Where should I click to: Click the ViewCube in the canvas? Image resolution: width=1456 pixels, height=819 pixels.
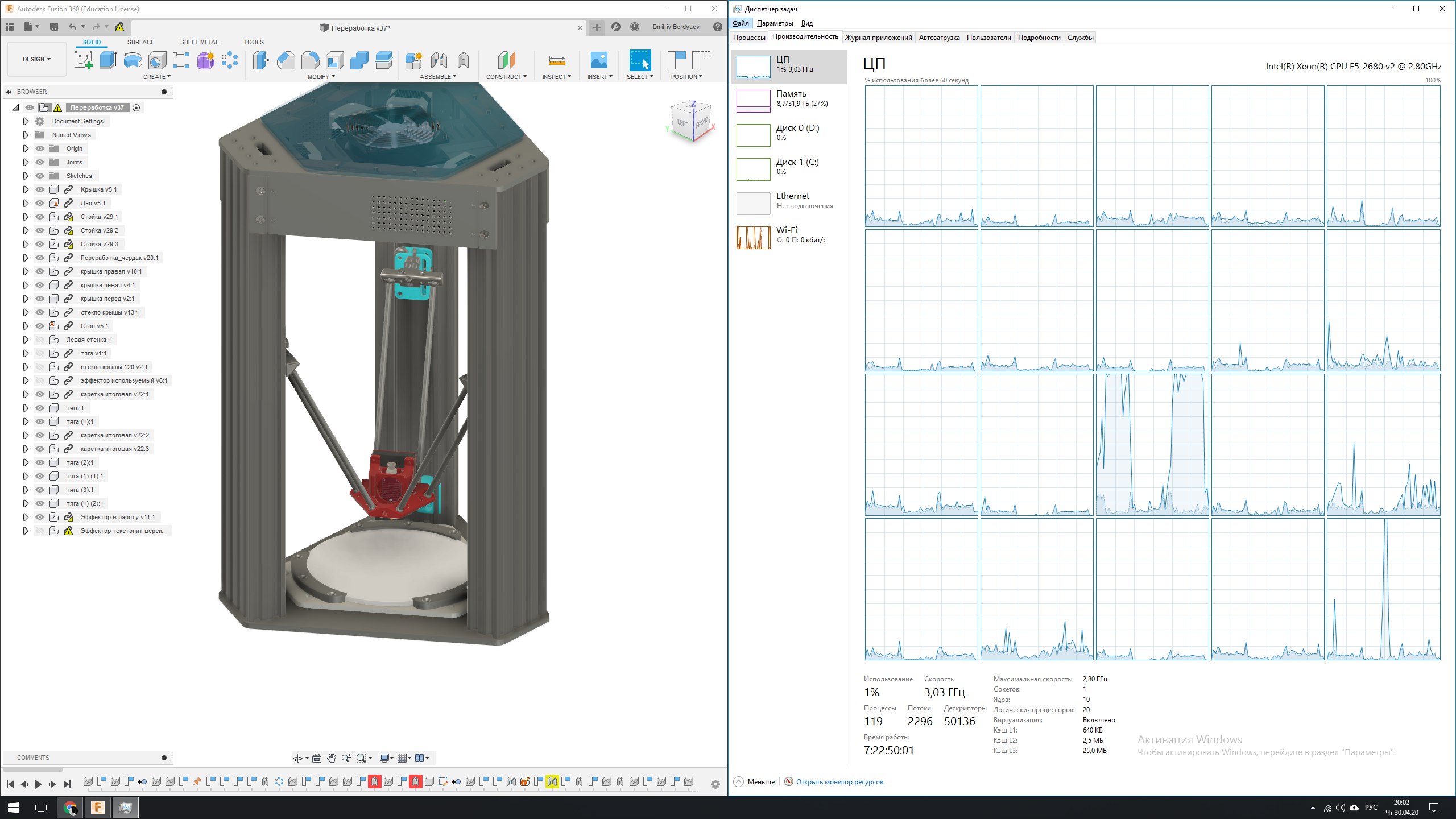(690, 121)
